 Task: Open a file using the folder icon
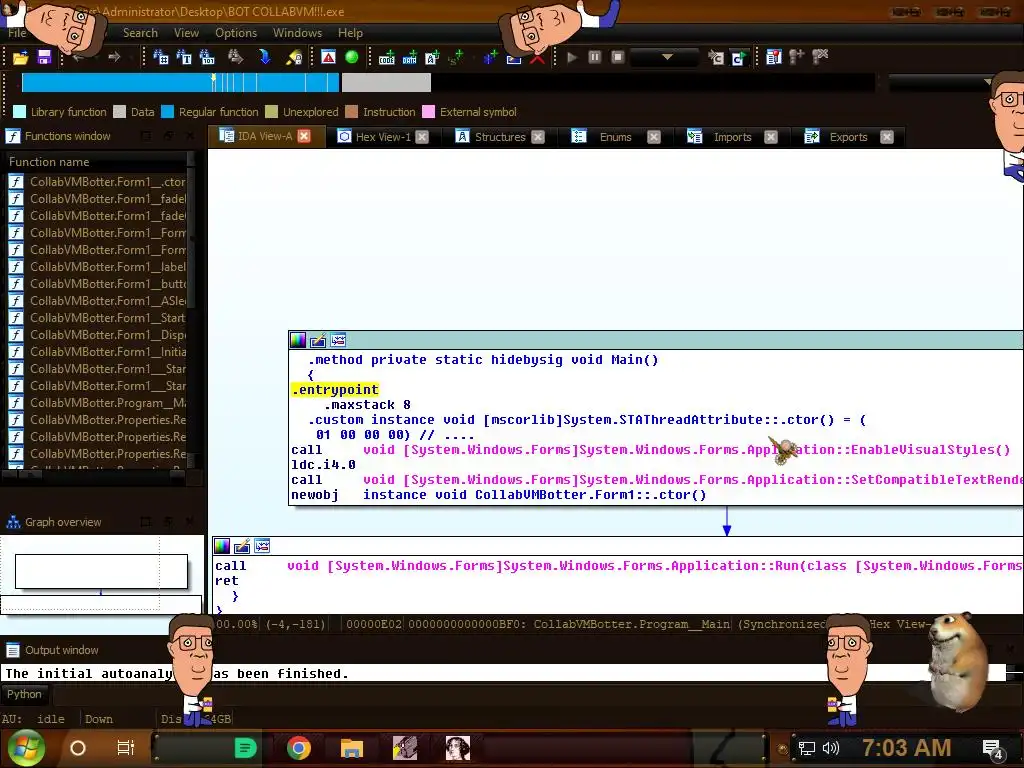(20, 57)
